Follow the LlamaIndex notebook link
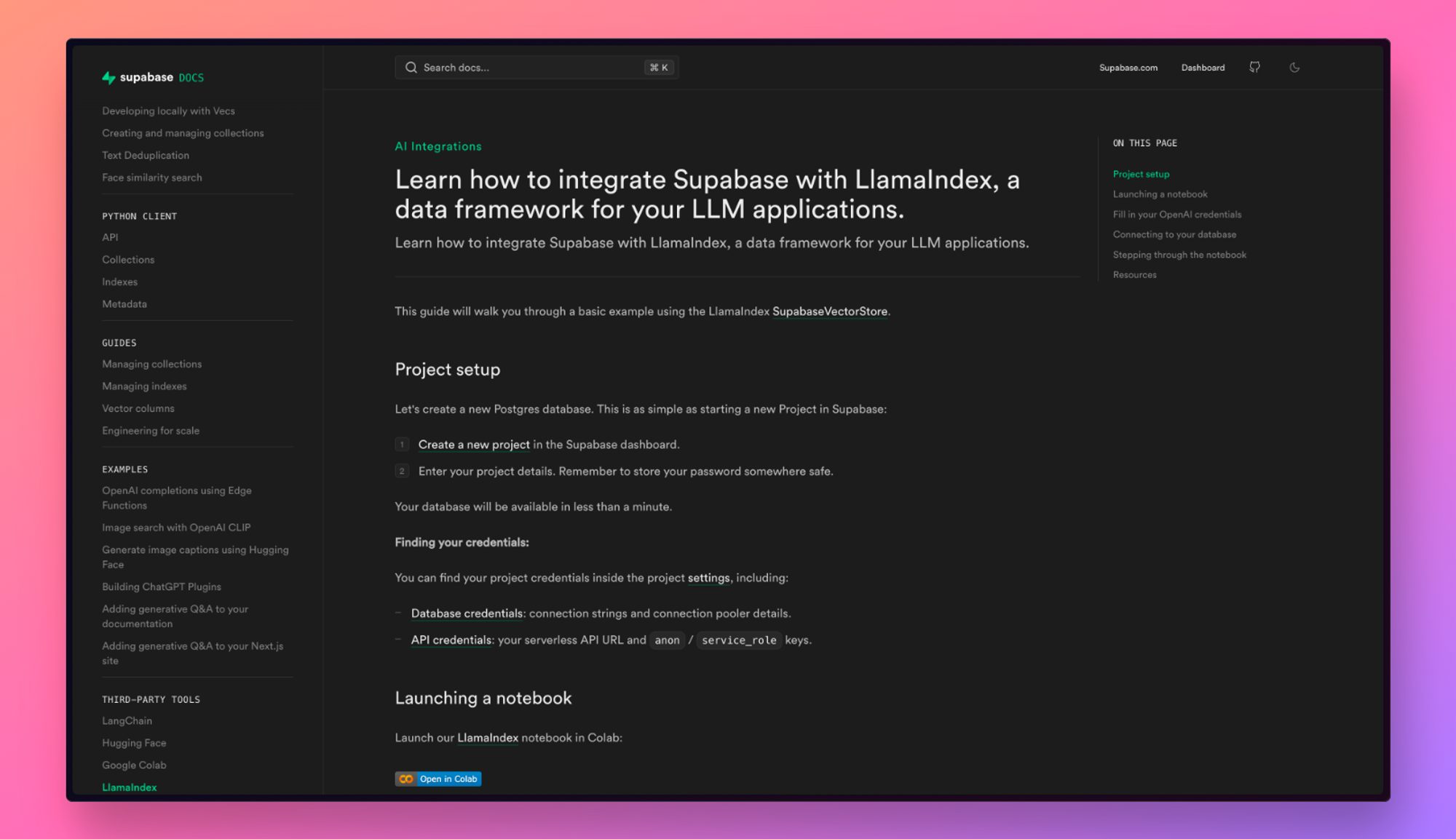This screenshot has width=1456, height=839. (488, 738)
